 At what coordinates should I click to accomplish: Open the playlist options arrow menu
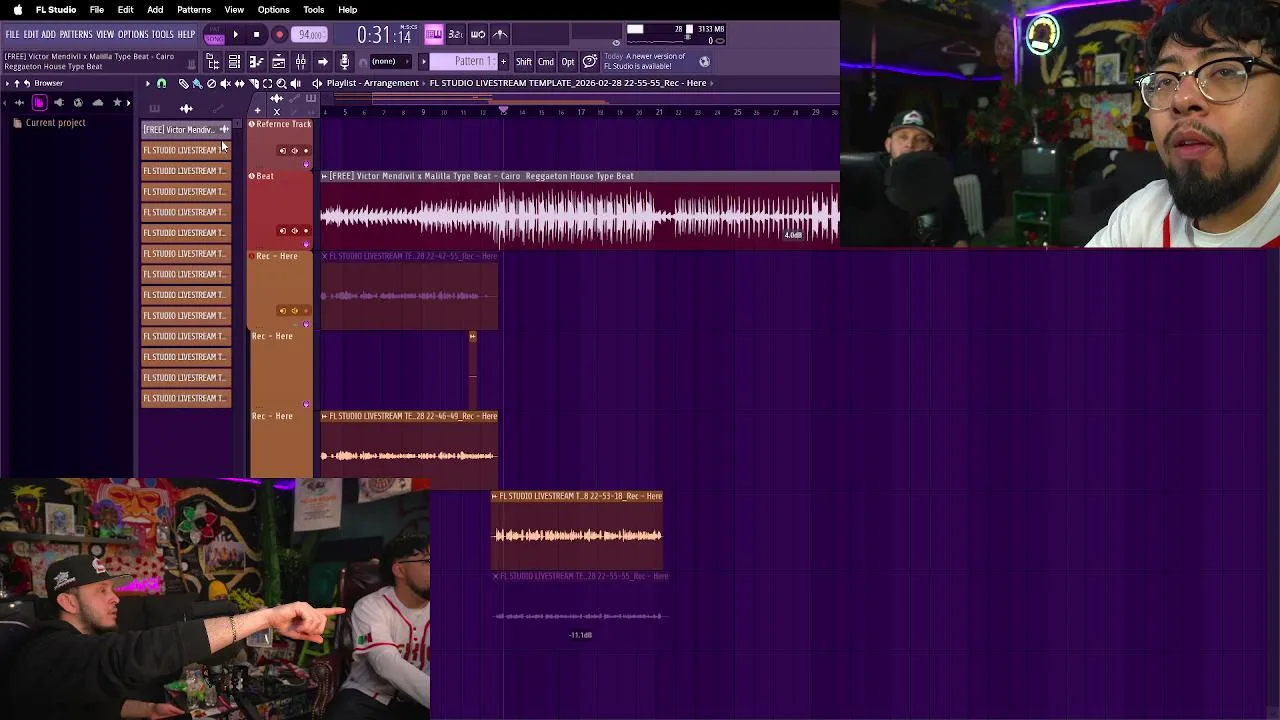click(148, 83)
